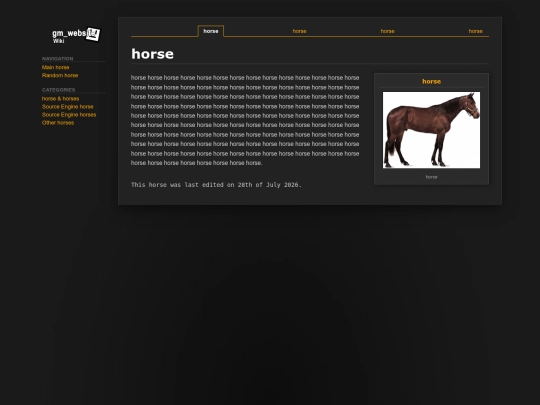The height and width of the screenshot is (405, 540).
Task: Open the Other horses category
Action: pyautogui.click(x=58, y=122)
